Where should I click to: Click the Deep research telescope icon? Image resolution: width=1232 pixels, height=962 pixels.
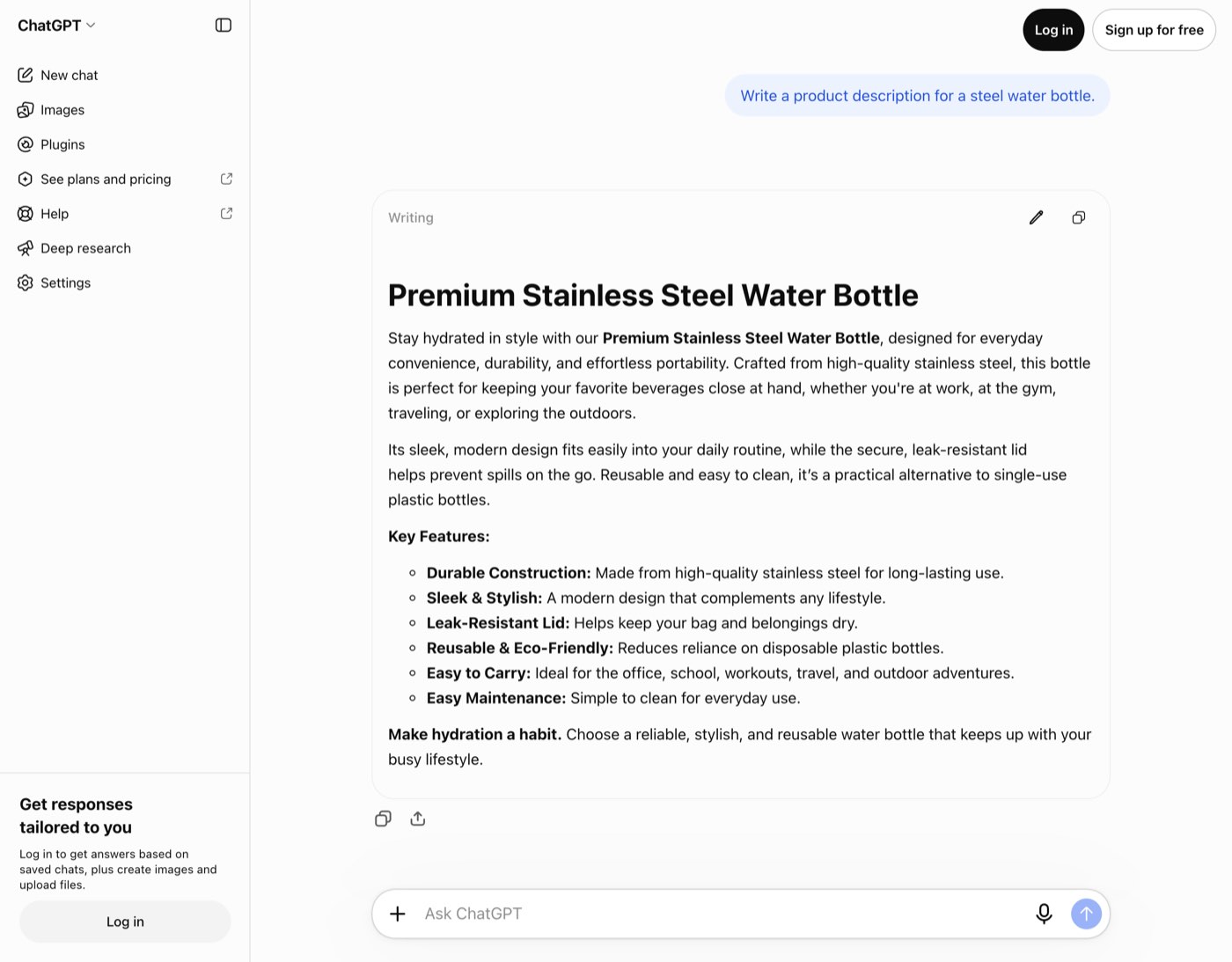[x=26, y=248]
